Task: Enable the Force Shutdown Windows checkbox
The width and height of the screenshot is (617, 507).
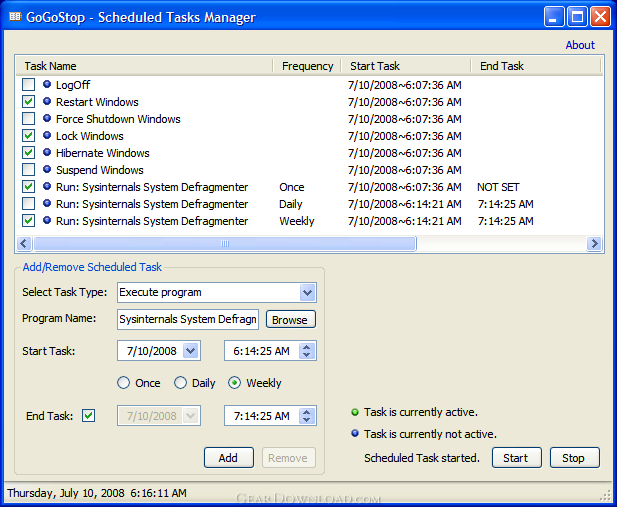Action: [28, 118]
